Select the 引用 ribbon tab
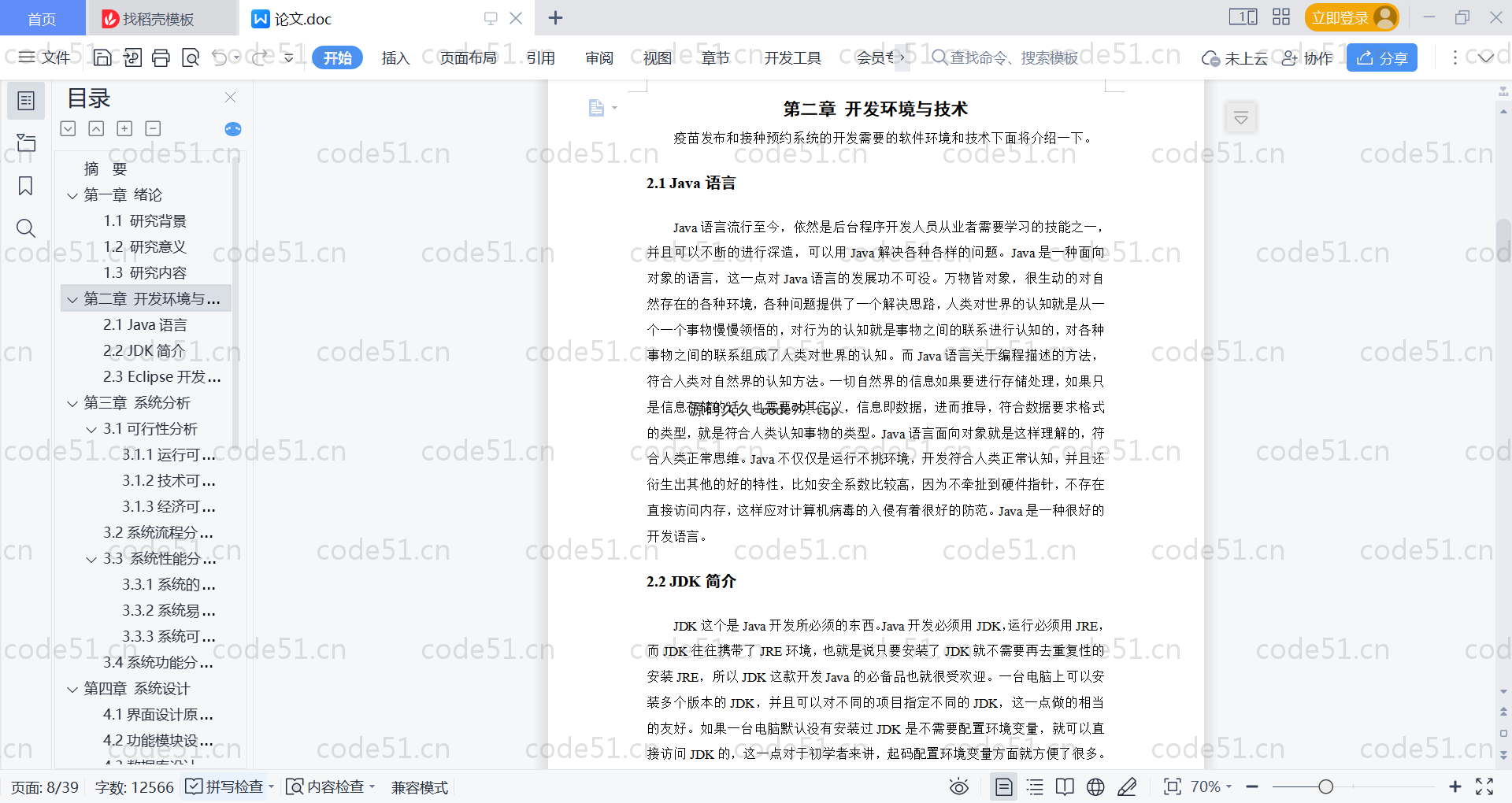This screenshot has width=1512, height=803. click(541, 57)
